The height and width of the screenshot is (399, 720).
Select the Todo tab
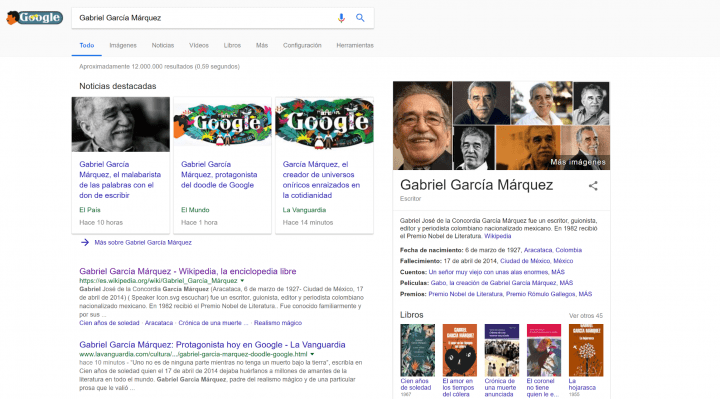coord(87,45)
